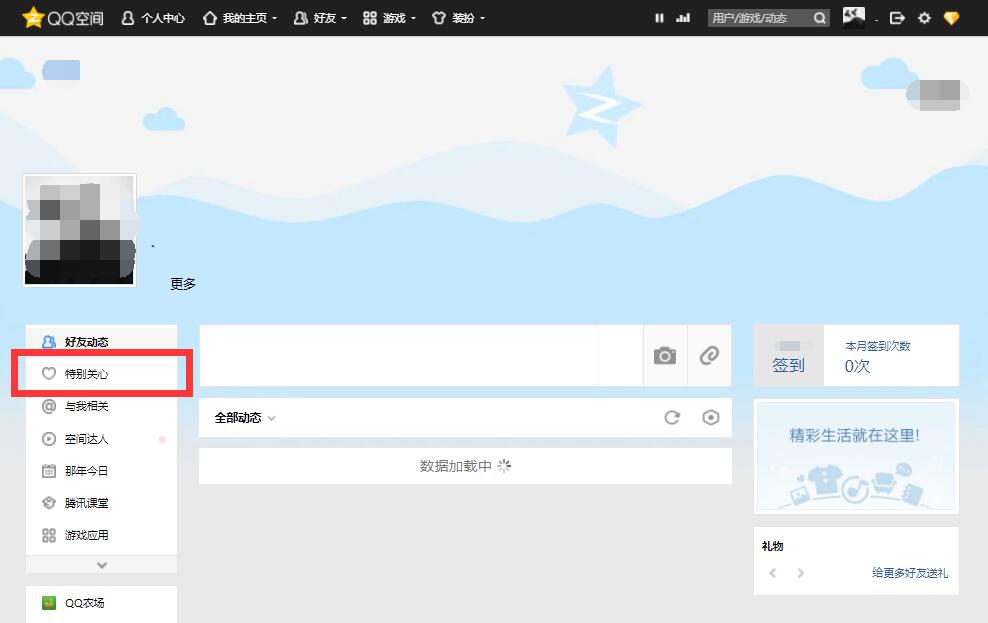
Task: Click the QQ空间 star logo
Action: (33, 17)
